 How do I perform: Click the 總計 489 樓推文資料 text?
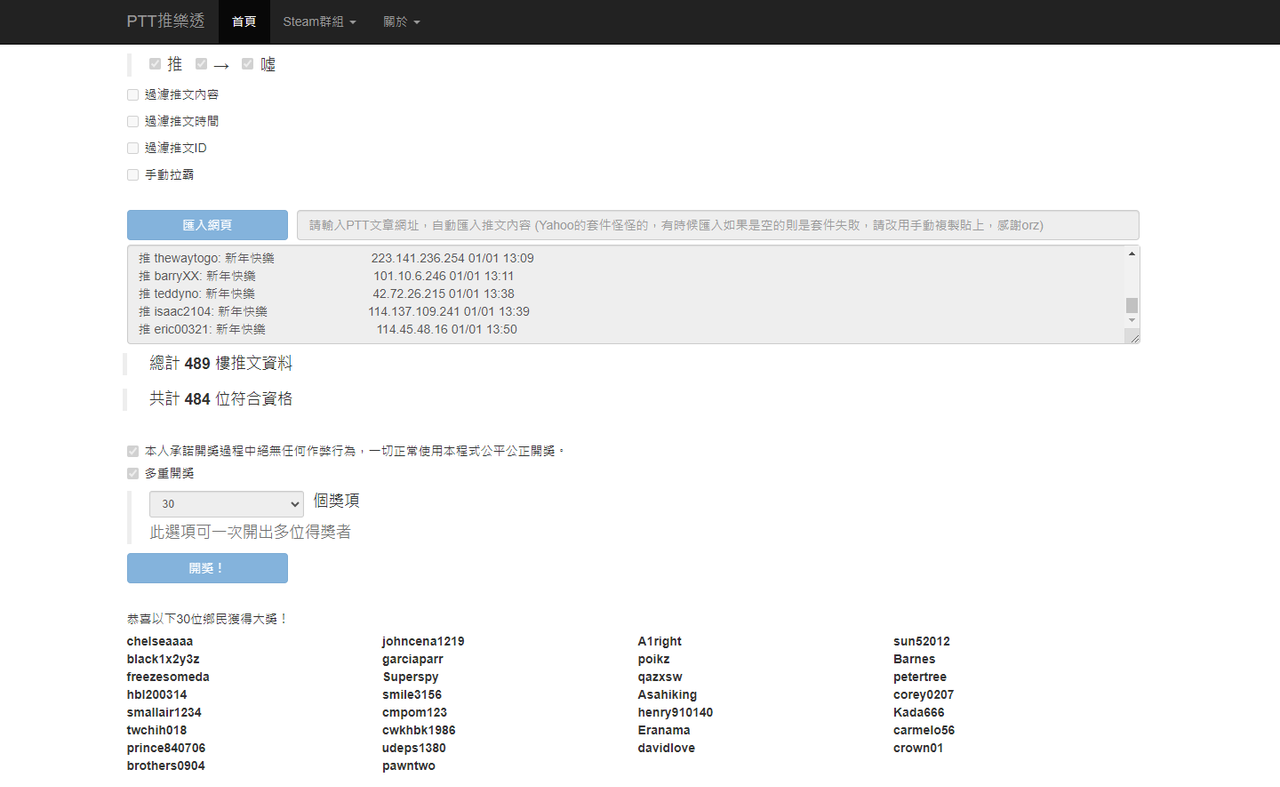tap(221, 363)
